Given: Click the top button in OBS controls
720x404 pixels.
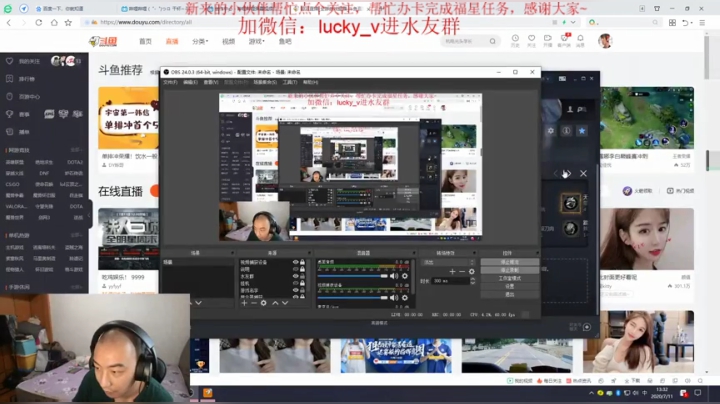Looking at the screenshot, I should tap(509, 262).
